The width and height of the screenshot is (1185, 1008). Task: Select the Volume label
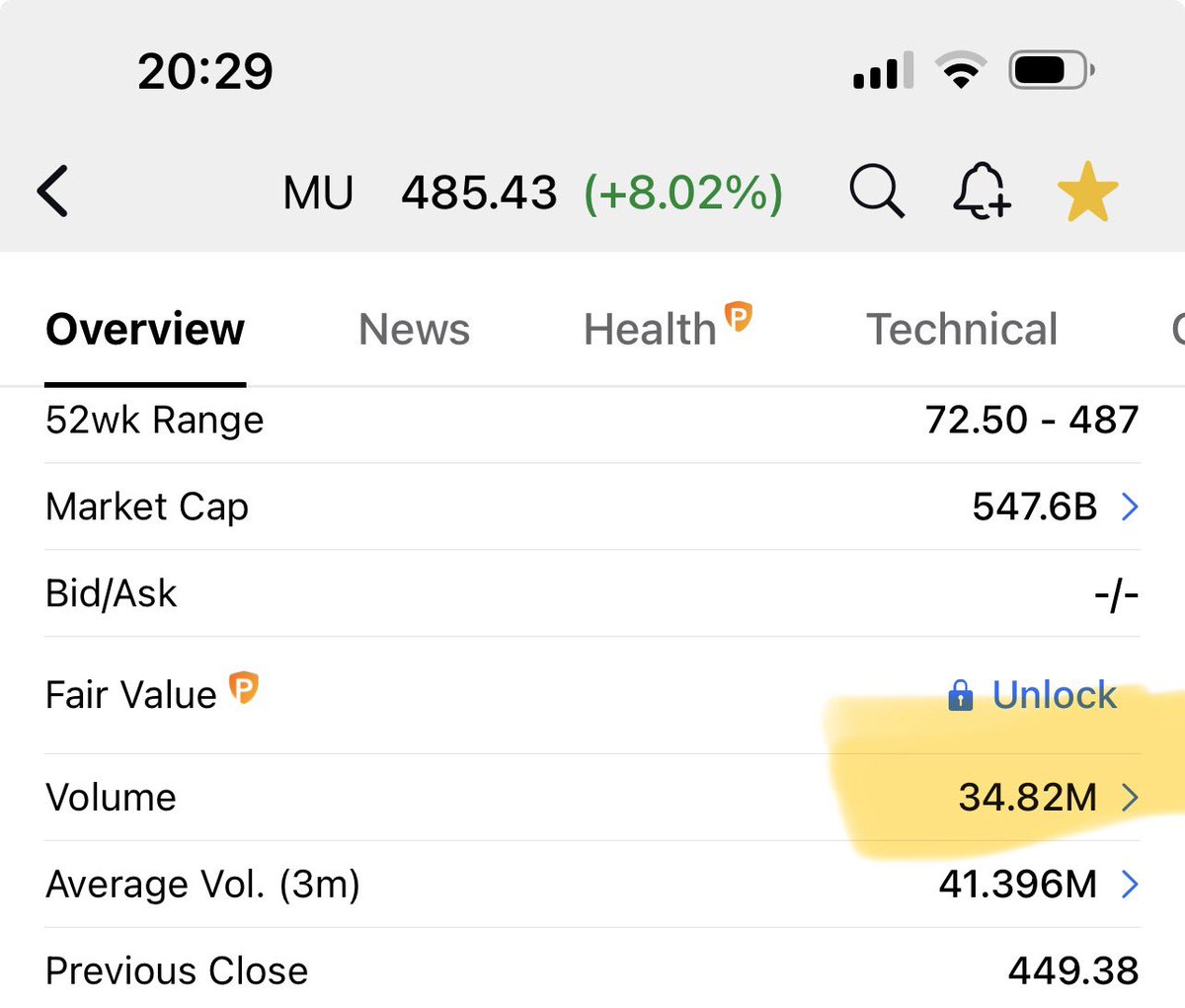111,797
